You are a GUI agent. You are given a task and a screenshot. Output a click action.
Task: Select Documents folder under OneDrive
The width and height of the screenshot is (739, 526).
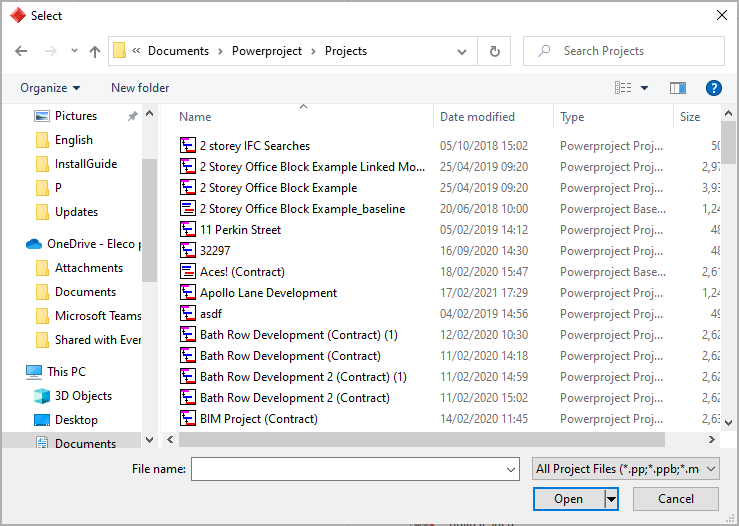pyautogui.click(x=85, y=292)
